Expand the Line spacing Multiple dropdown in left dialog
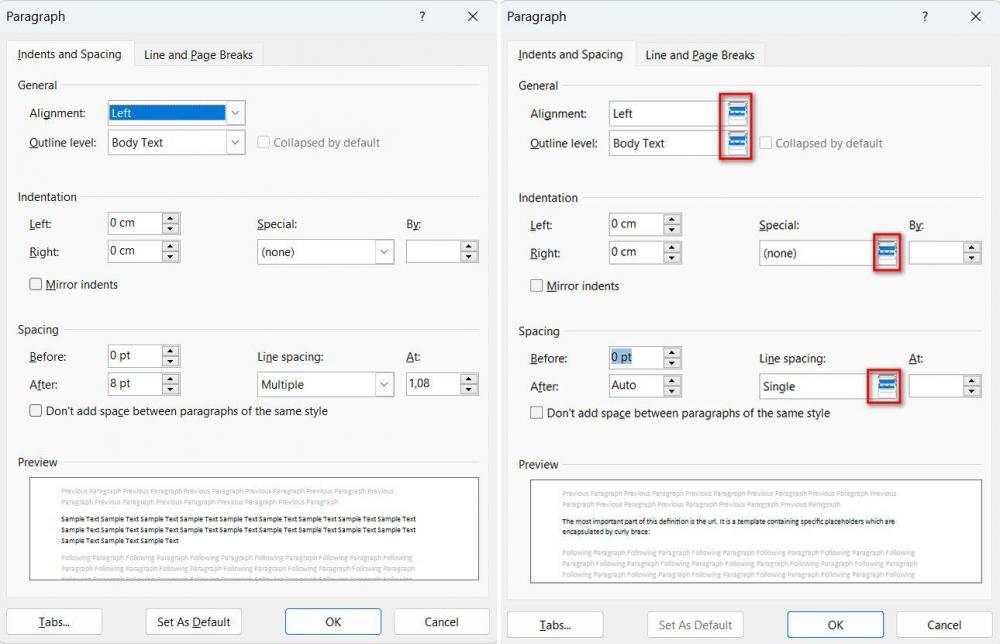Screen dimensions: 1000x644 (x=384, y=384)
